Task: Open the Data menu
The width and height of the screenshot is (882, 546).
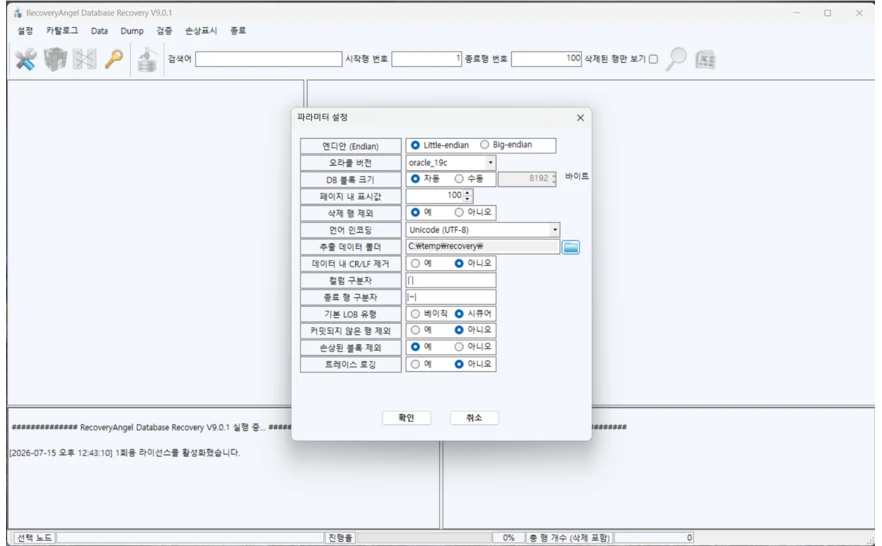Action: [100, 31]
